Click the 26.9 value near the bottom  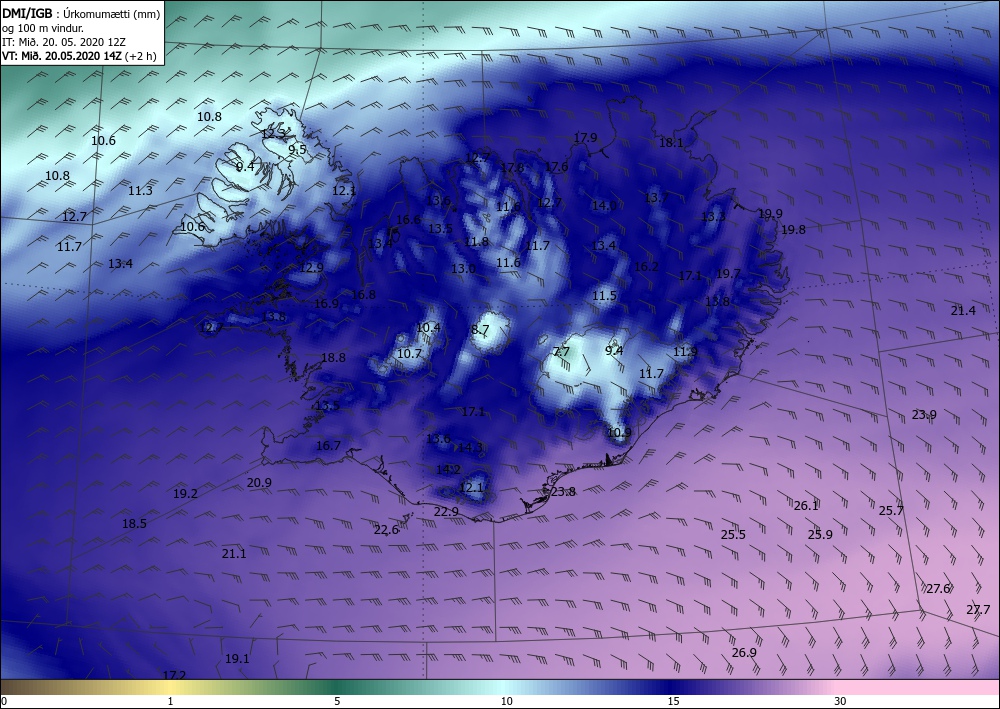point(744,652)
